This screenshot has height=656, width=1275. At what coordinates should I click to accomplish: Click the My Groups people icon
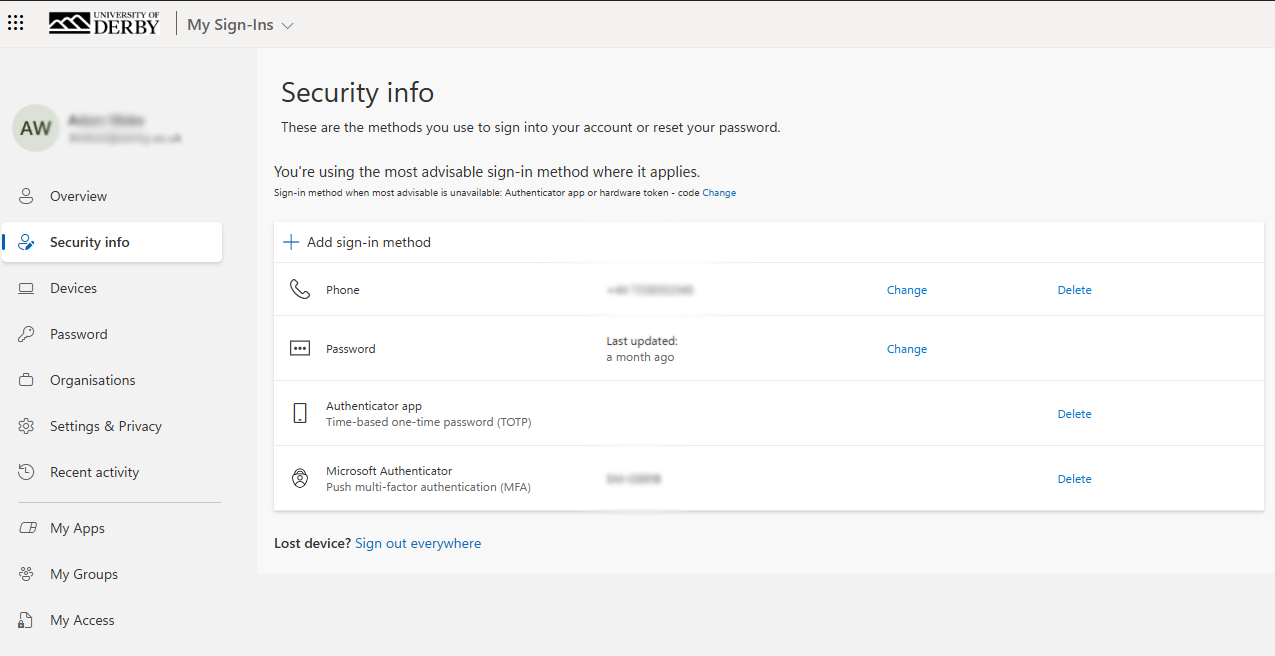pyautogui.click(x=26, y=574)
